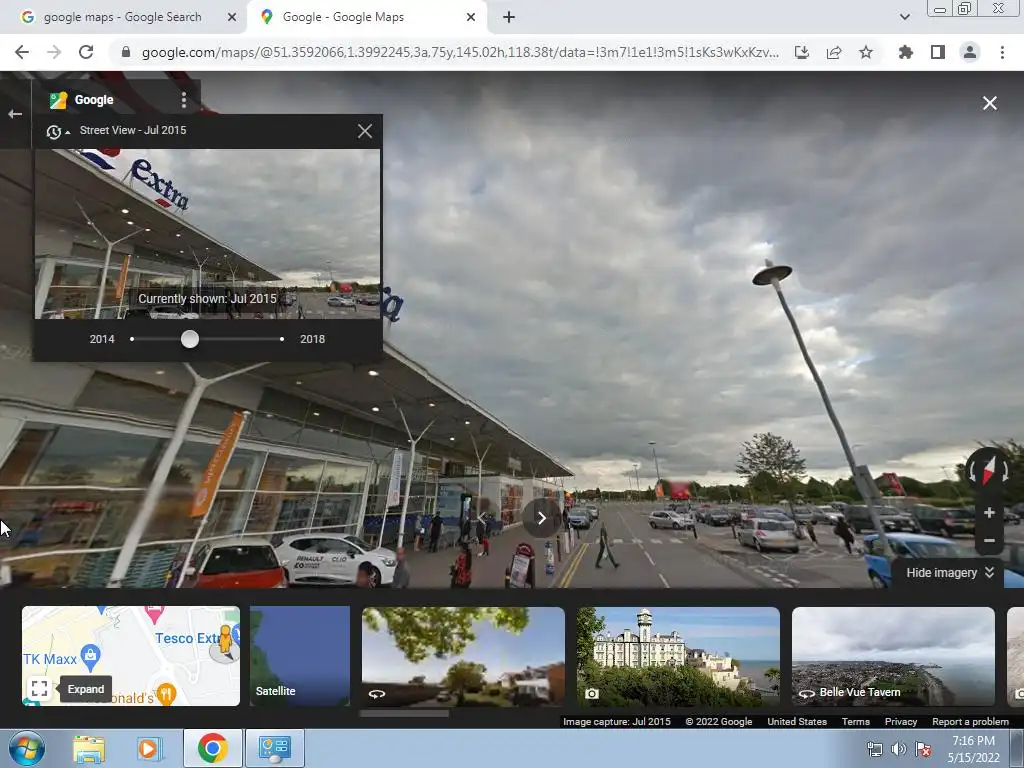
Task: Open the Terms link
Action: tap(856, 722)
